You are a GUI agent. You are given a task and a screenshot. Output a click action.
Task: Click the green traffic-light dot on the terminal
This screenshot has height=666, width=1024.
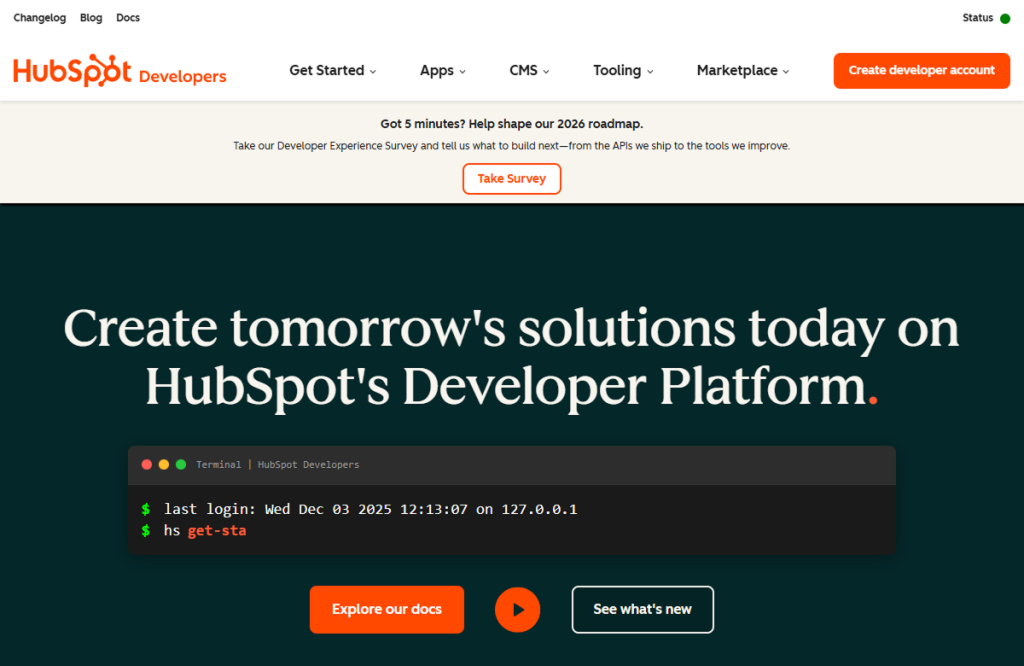point(180,464)
